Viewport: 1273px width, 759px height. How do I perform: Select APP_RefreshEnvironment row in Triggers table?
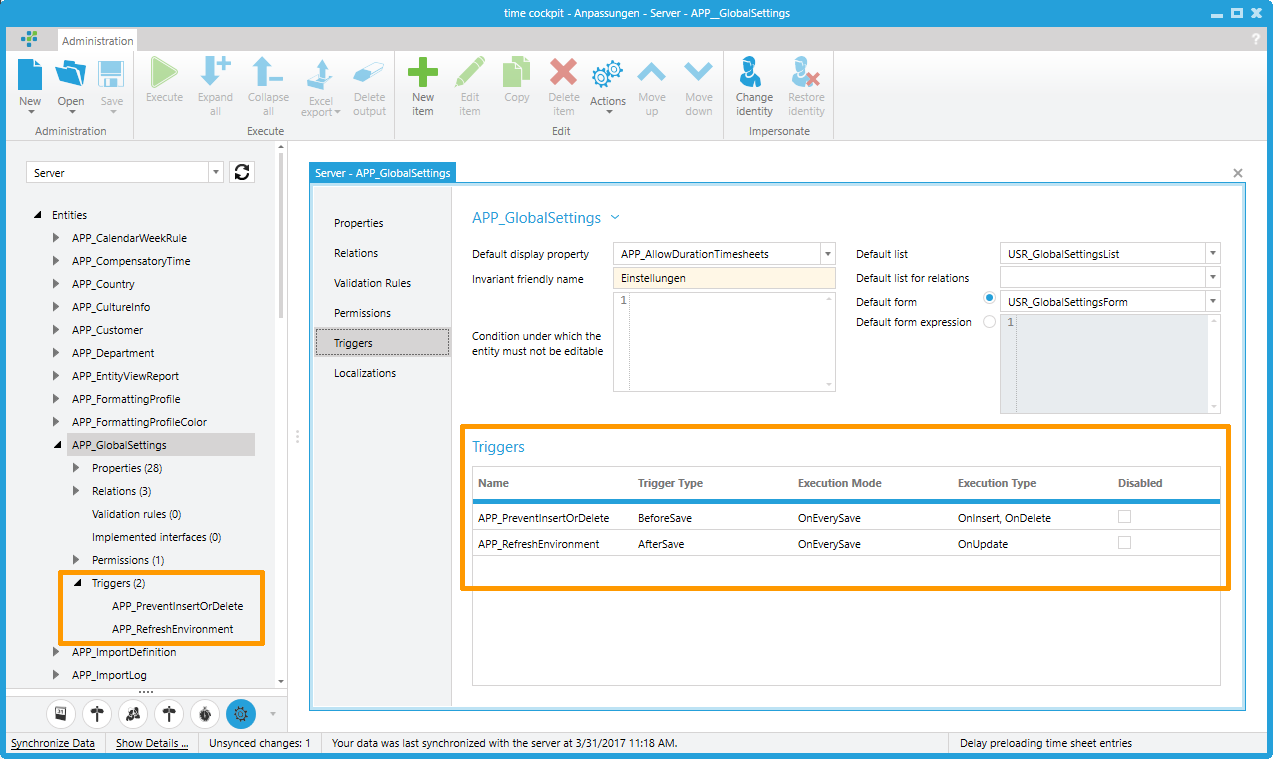(846, 544)
